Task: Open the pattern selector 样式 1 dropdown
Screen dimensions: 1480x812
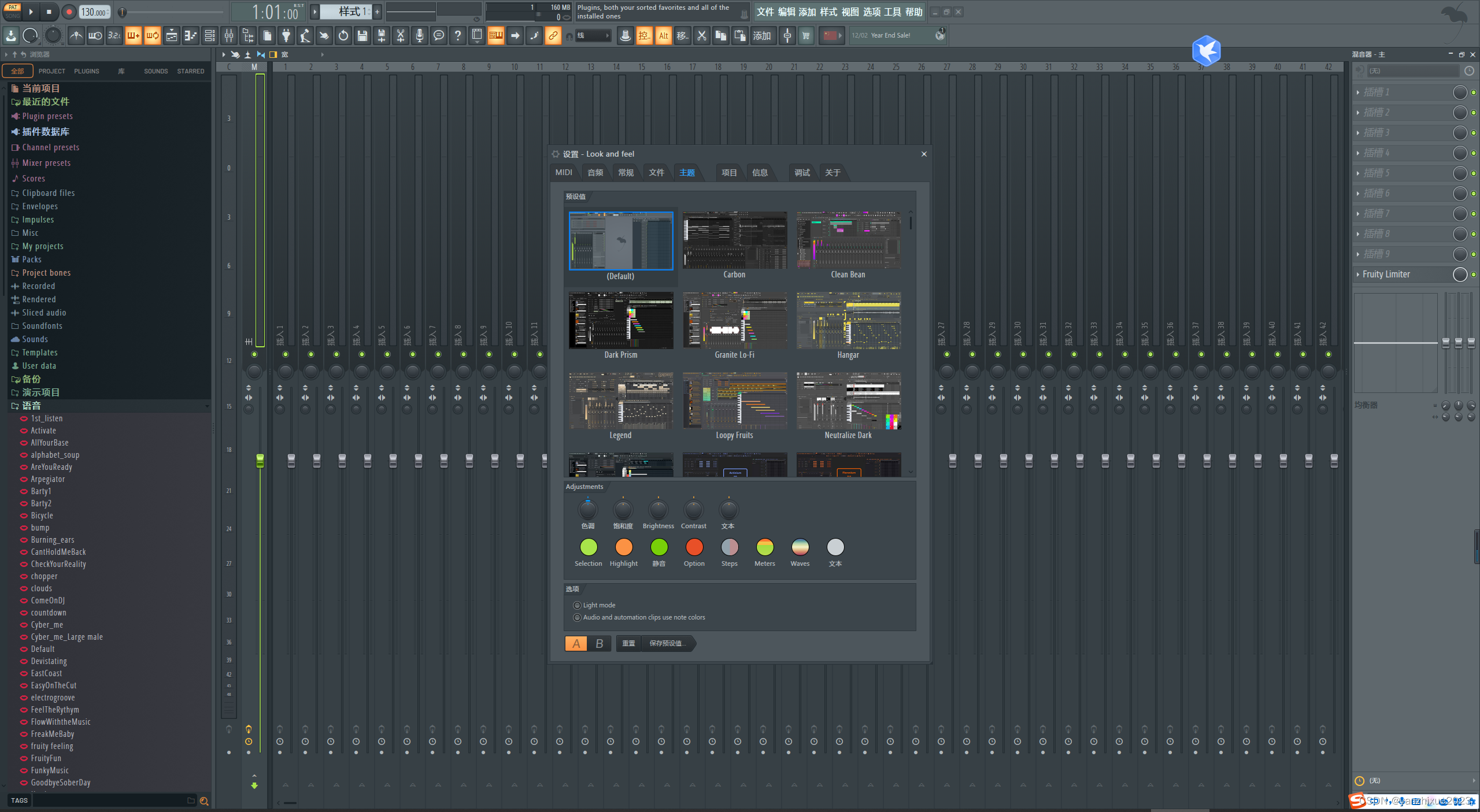Action: [x=346, y=12]
